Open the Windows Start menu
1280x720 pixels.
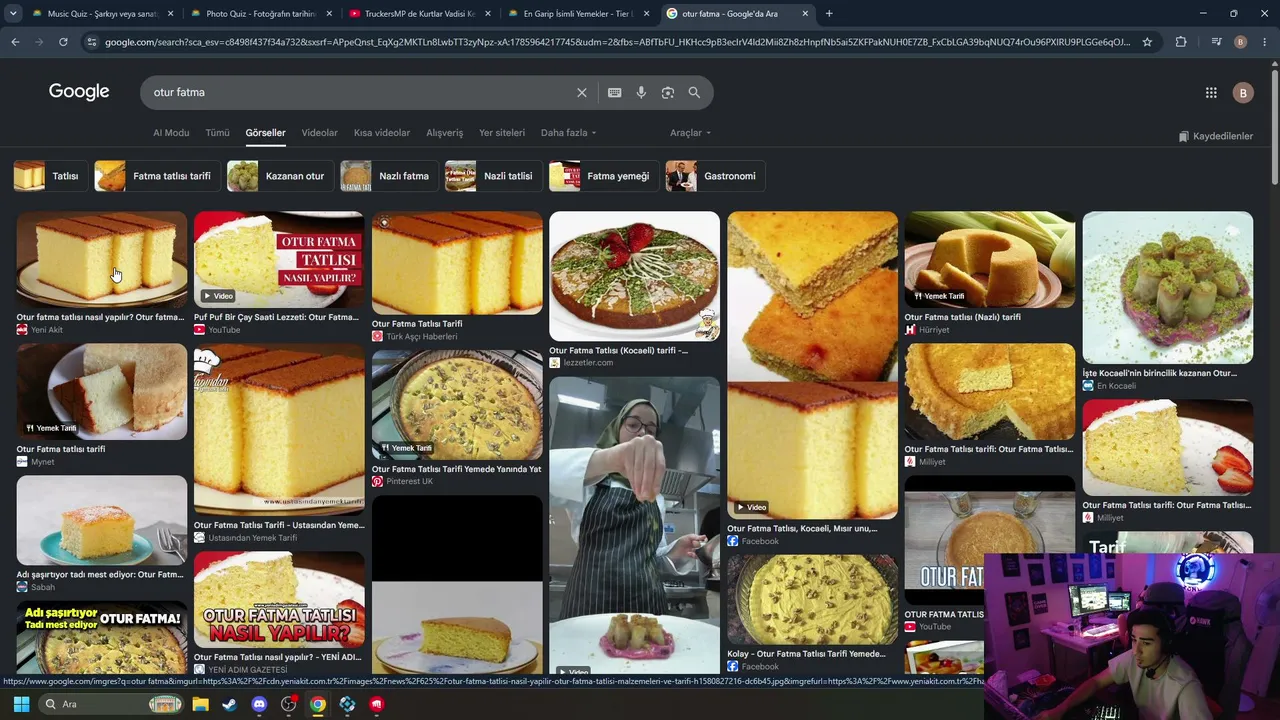21,704
